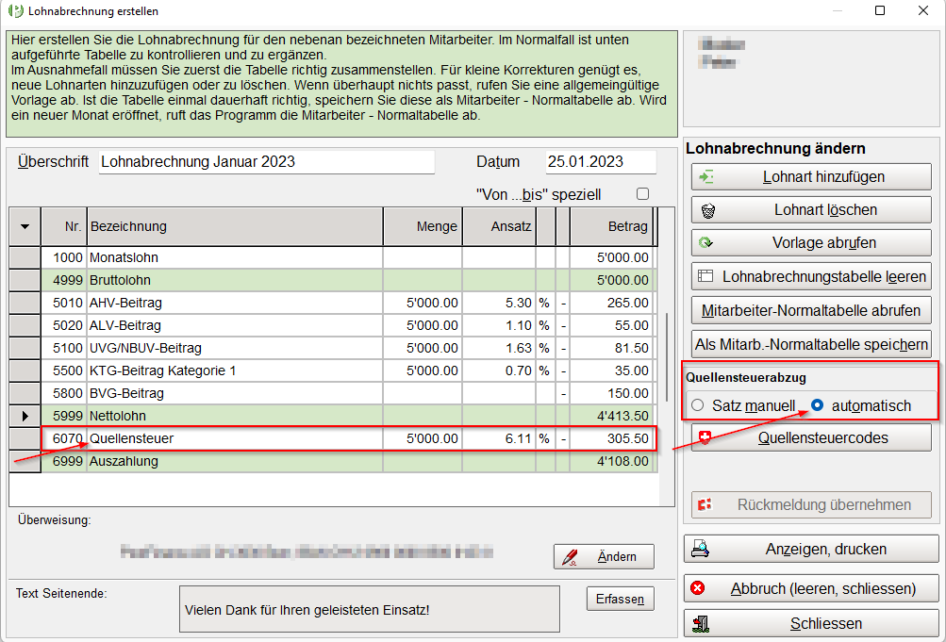This screenshot has width=946, height=642.
Task: Select the BVG-Beitrag cell
Action: 235,393
